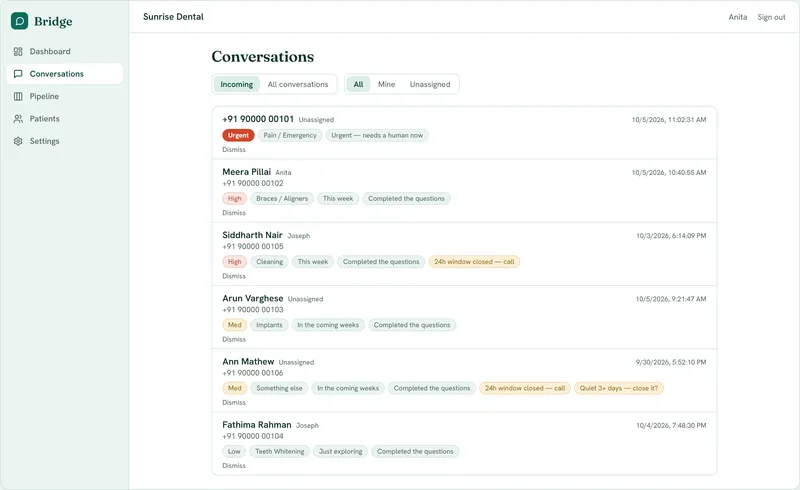Filter conversations by Mine

(x=386, y=84)
